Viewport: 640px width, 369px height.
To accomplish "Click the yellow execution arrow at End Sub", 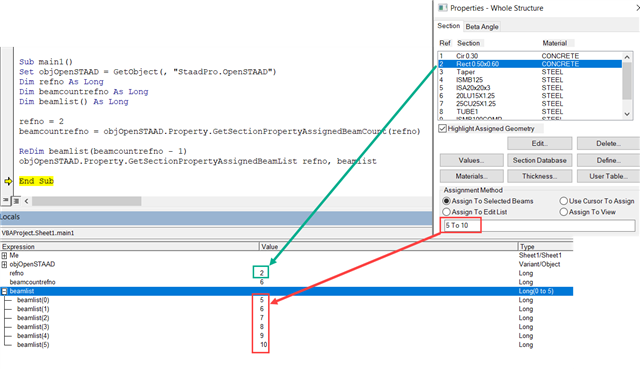I will click(x=8, y=181).
